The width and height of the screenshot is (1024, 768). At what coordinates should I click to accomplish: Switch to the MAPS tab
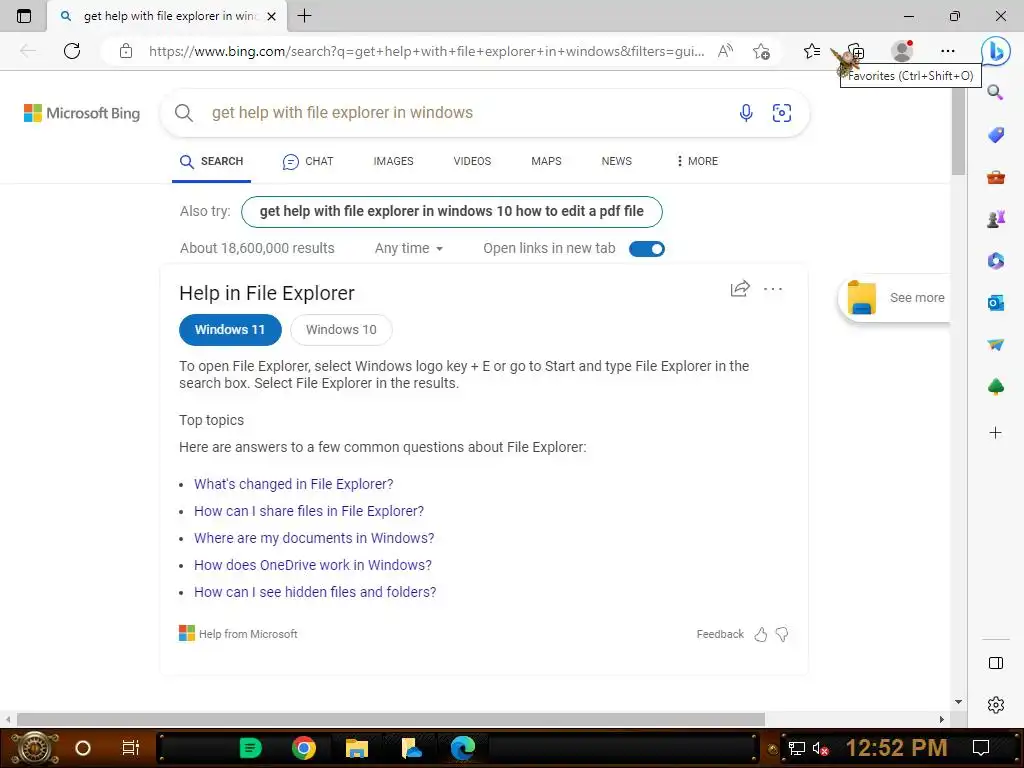pos(546,161)
